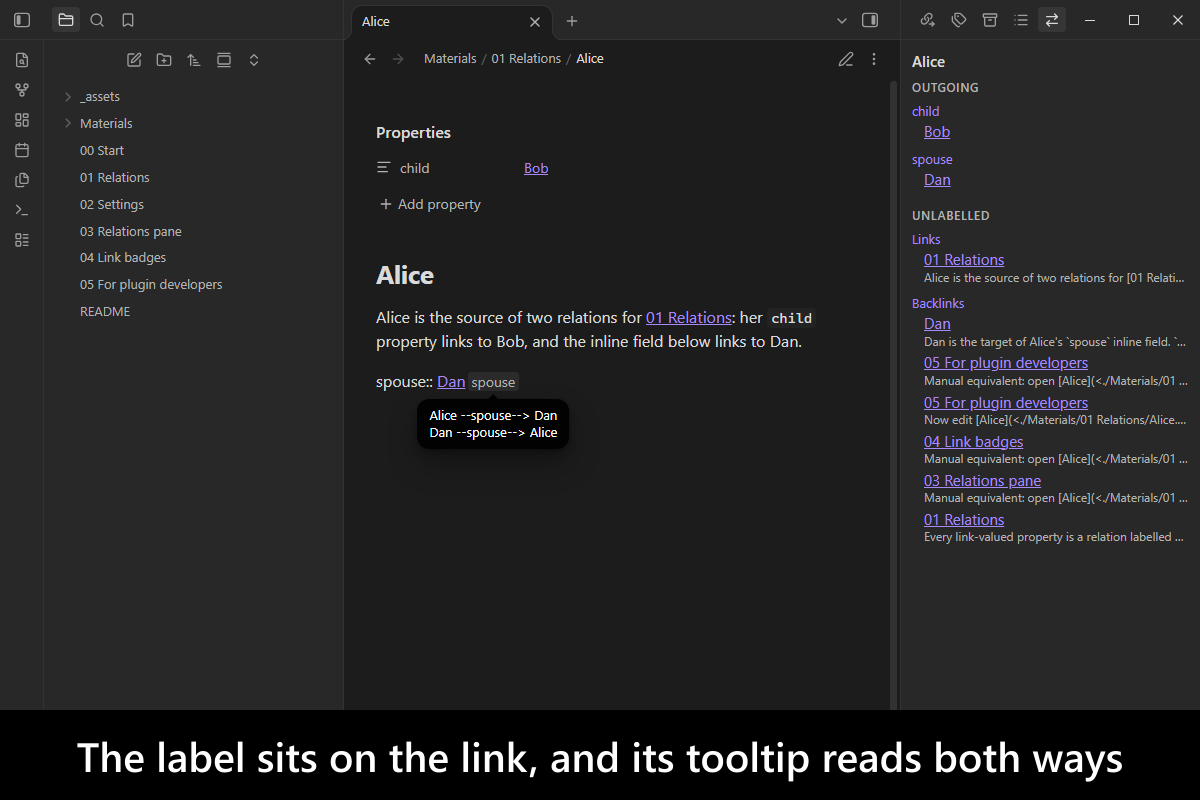Open Dan under Backlinks section
Viewport: 1200px width, 800px height.
point(937,324)
